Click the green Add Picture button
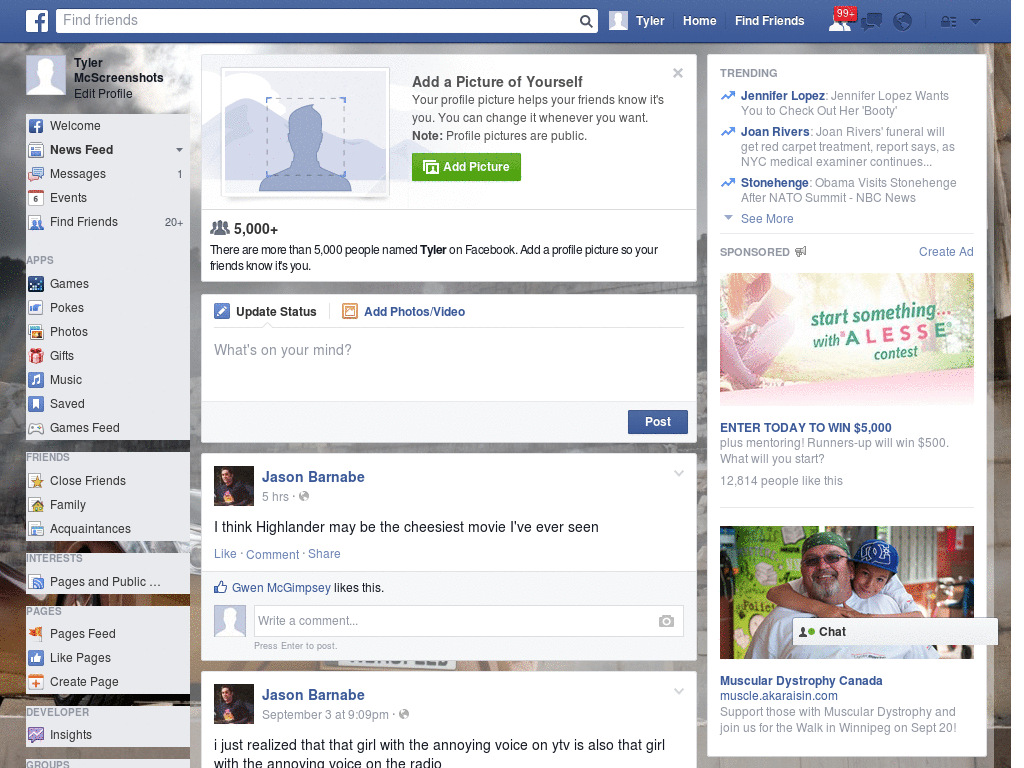Screen dimensions: 1024x768 click(x=466, y=167)
